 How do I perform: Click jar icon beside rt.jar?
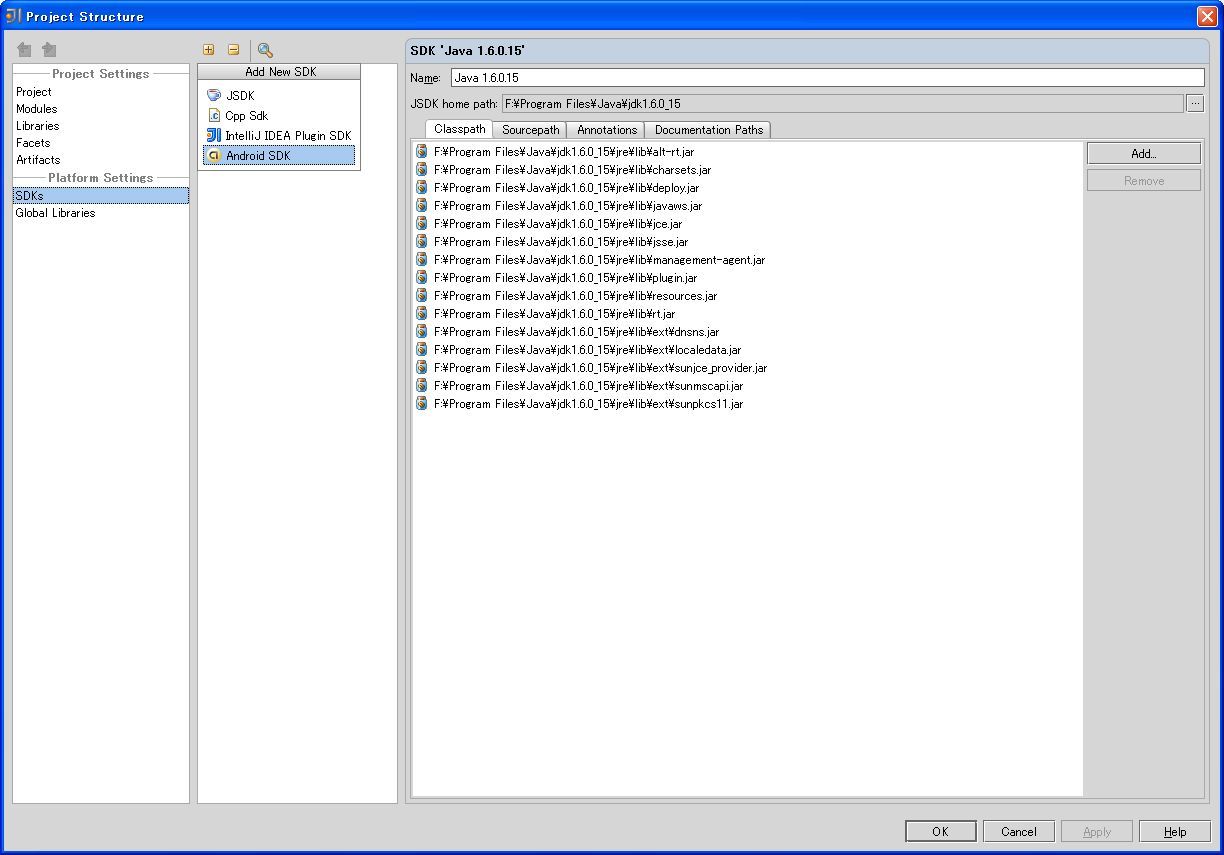[422, 314]
